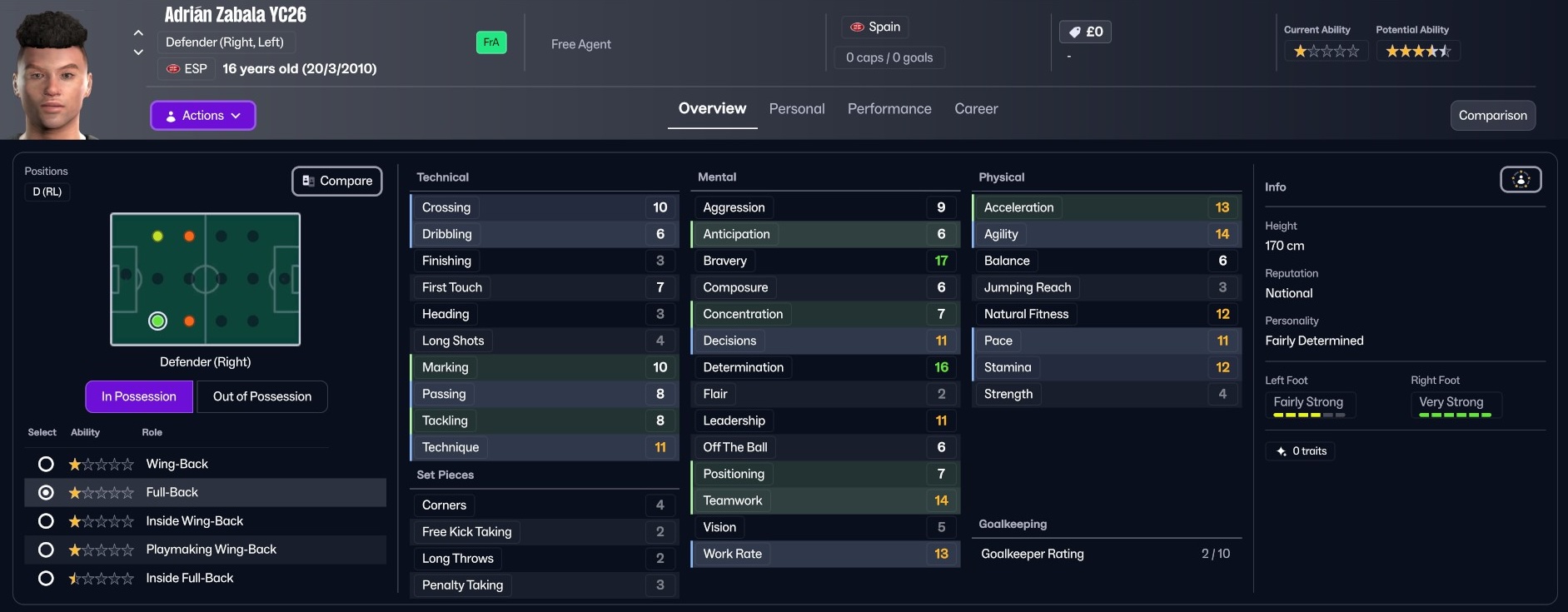Click the green FrA status badge
Image resolution: width=1568 pixels, height=612 pixels.
(x=491, y=42)
